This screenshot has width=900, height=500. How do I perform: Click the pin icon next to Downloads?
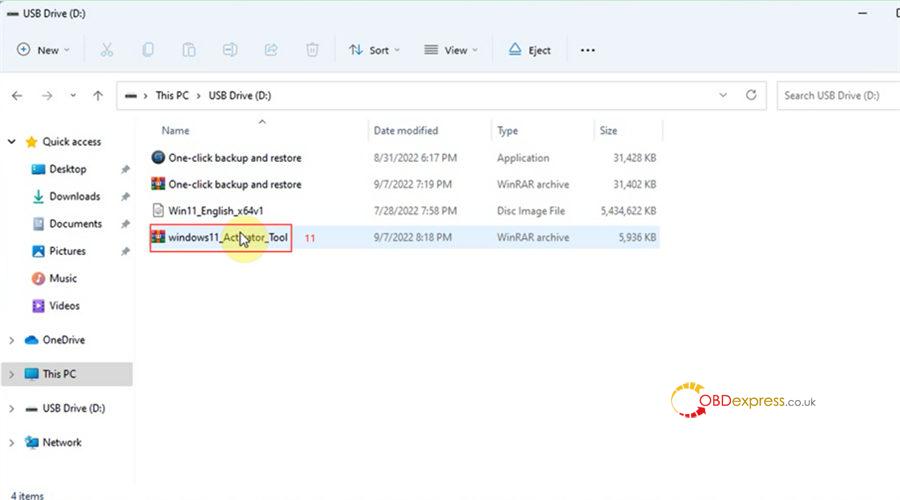coord(125,196)
